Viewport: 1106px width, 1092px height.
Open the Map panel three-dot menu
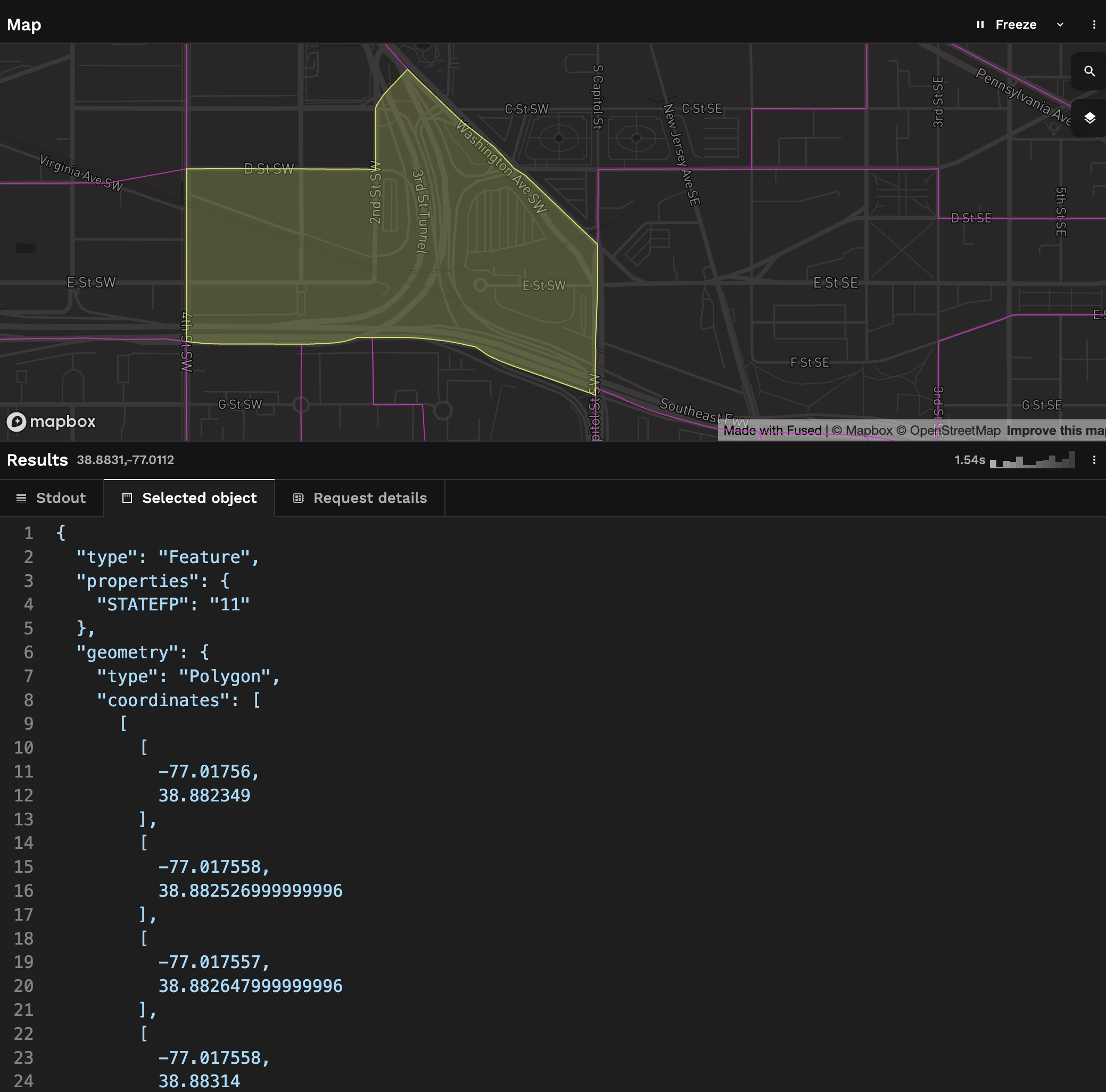[x=1093, y=24]
